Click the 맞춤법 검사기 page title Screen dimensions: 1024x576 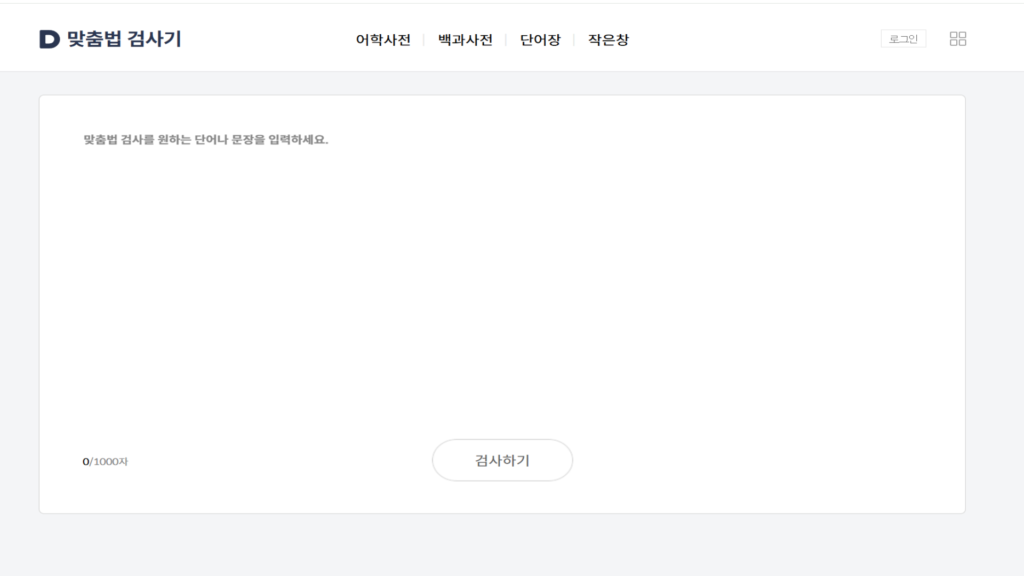point(124,40)
